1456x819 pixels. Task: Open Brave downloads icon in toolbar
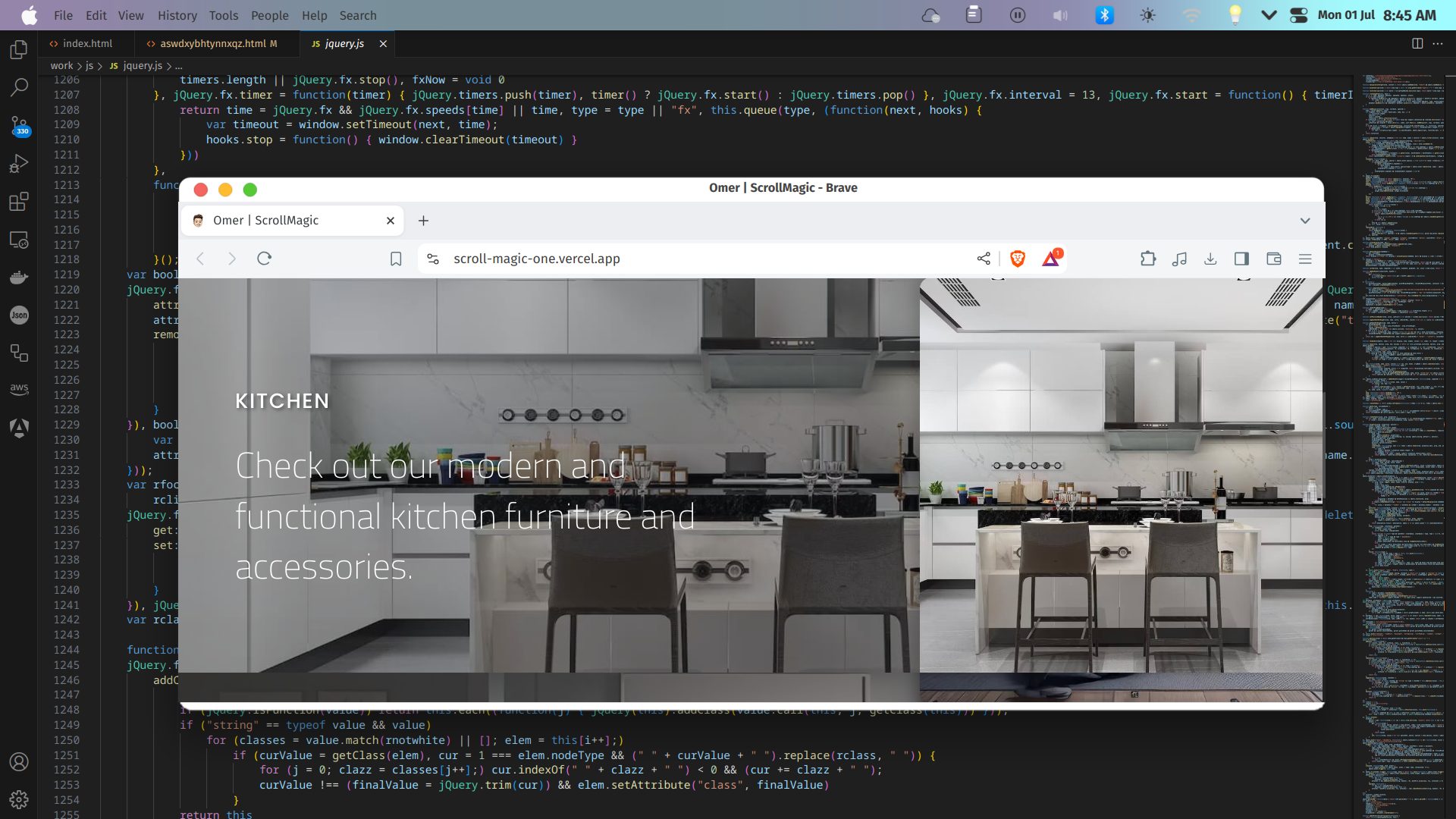point(1210,259)
